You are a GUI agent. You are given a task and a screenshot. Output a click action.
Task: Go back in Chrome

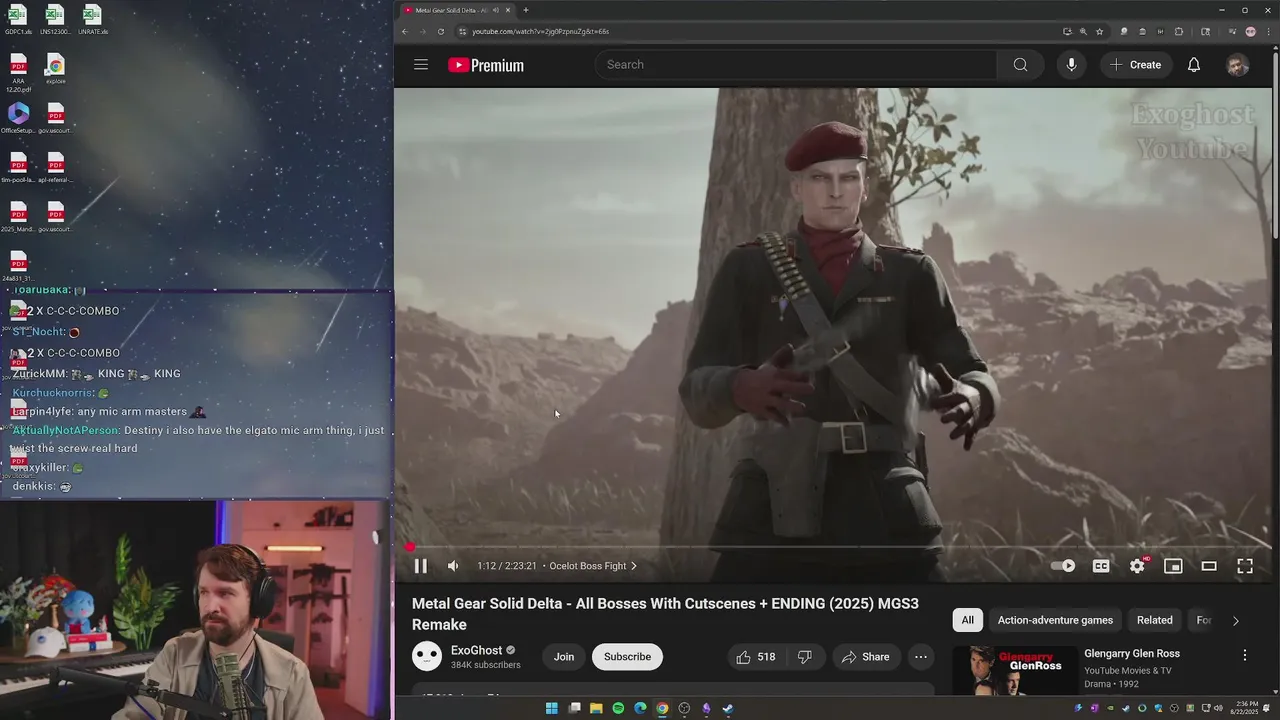pyautogui.click(x=405, y=31)
